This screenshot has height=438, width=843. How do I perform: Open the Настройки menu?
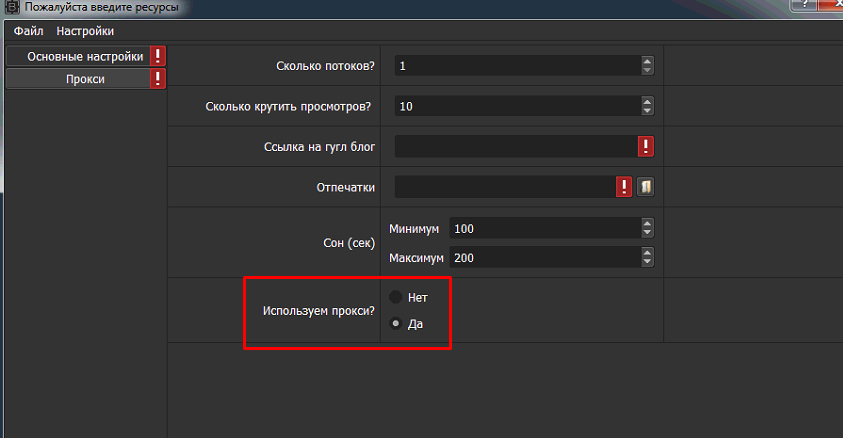coord(85,31)
